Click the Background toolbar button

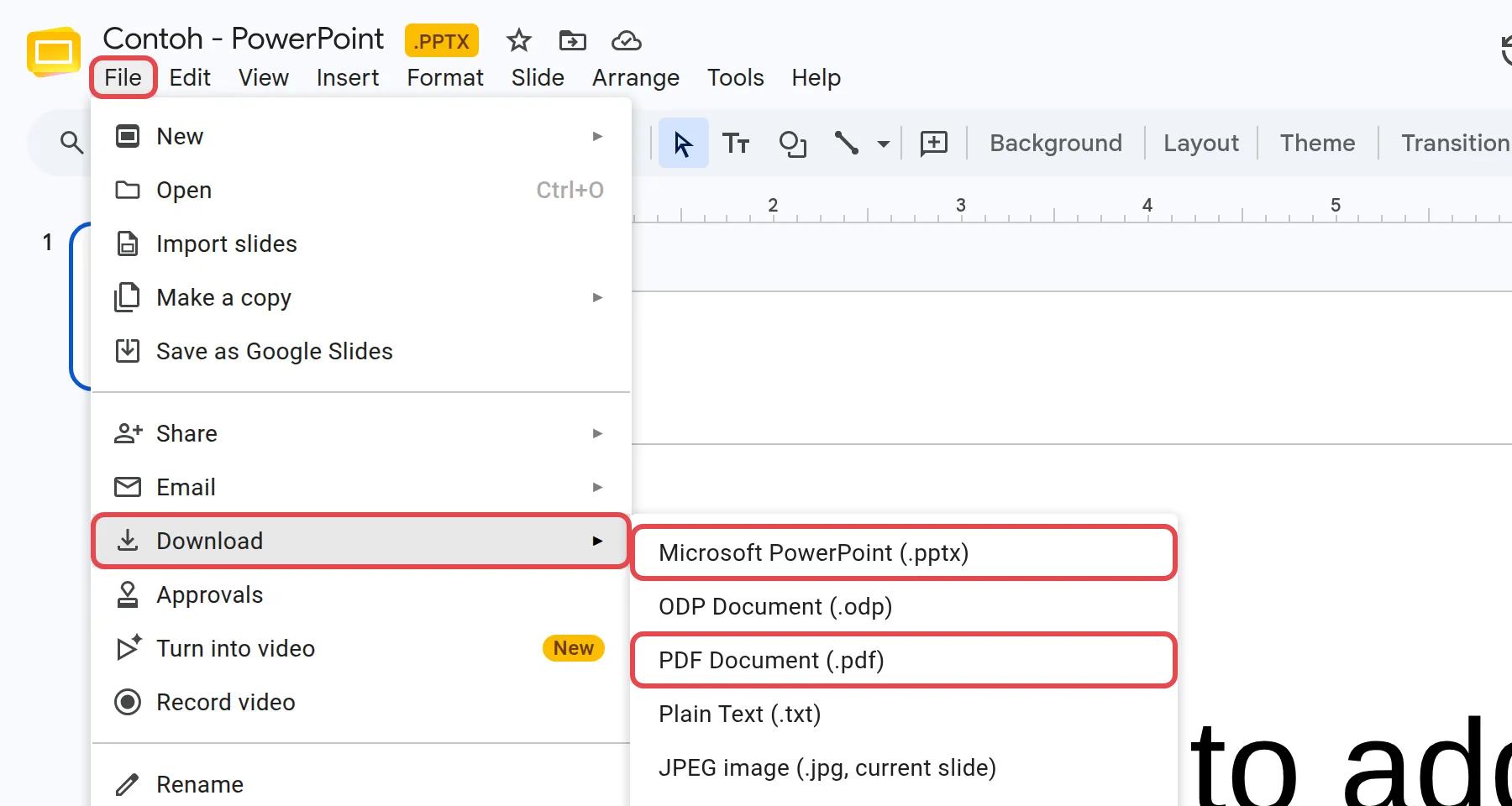pyautogui.click(x=1056, y=143)
